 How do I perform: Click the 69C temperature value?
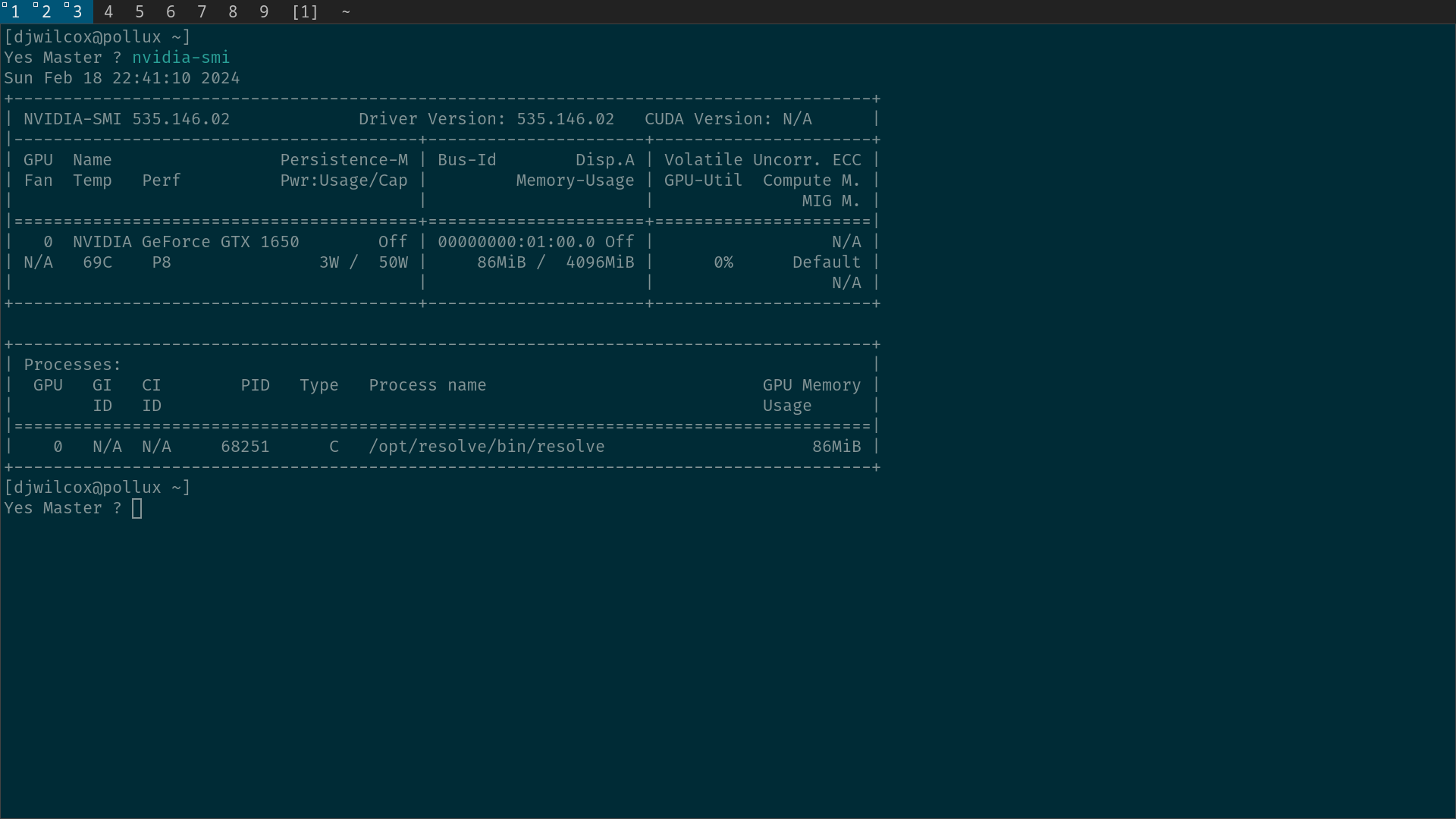pyautogui.click(x=97, y=262)
